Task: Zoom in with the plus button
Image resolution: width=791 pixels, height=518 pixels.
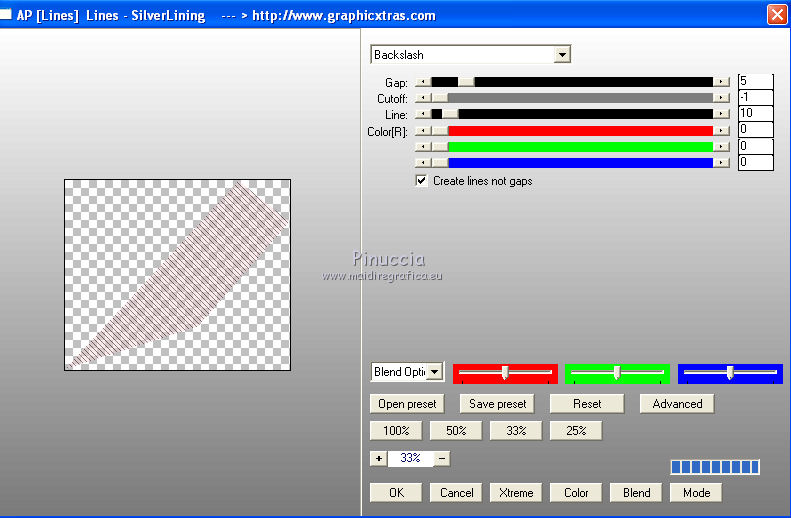Action: pyautogui.click(x=379, y=458)
